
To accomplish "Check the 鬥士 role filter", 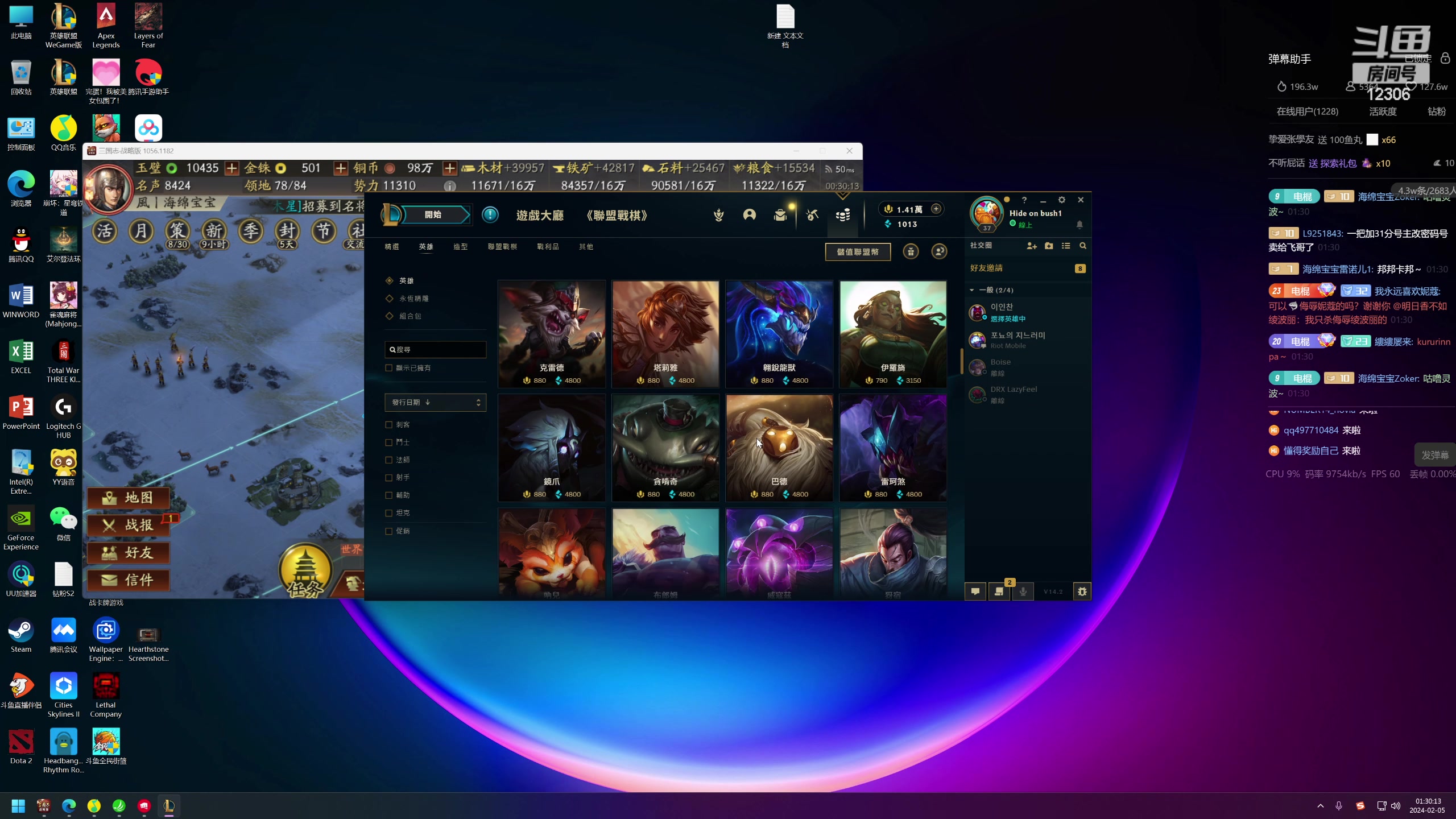I will pyautogui.click(x=389, y=442).
